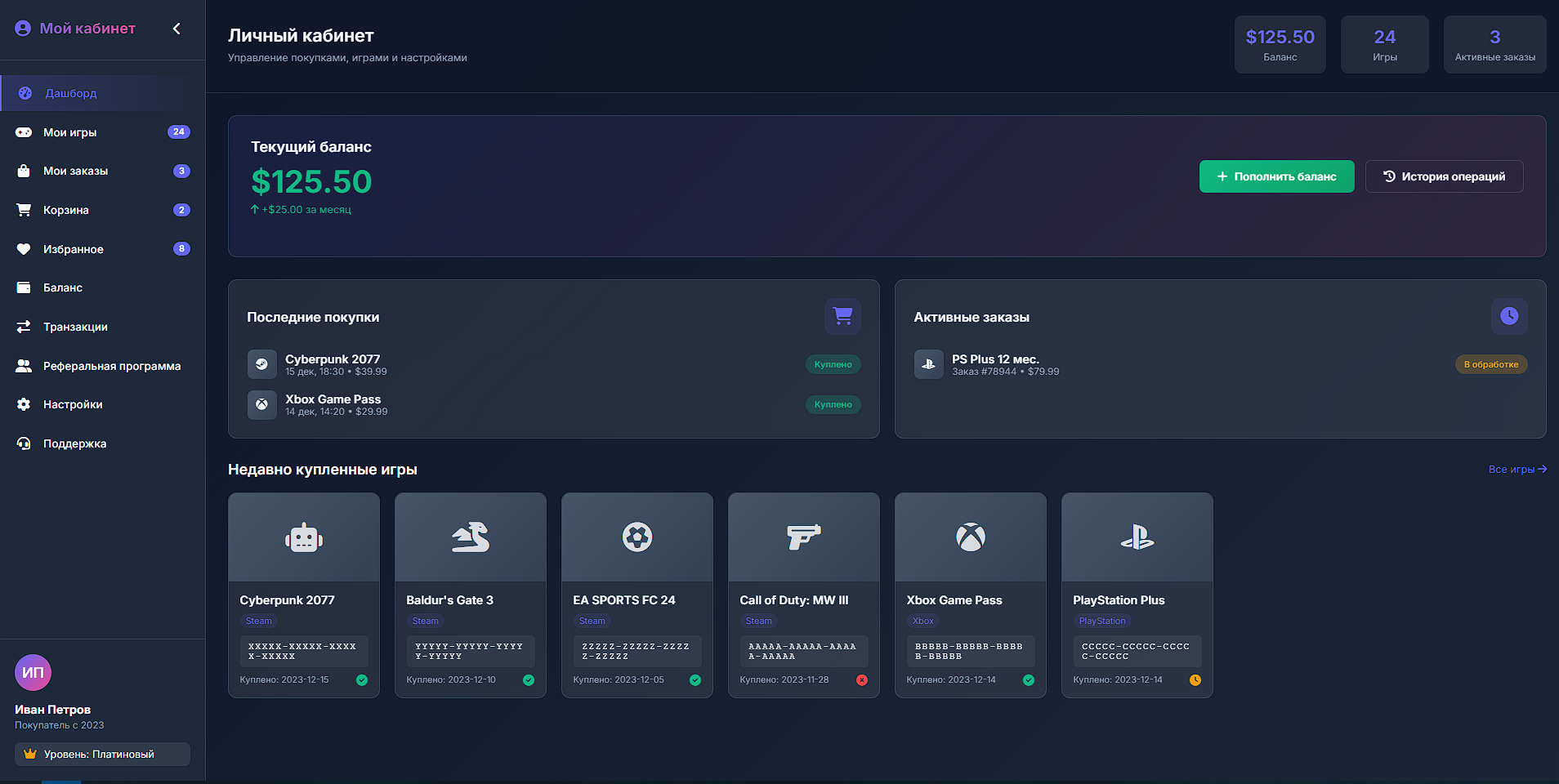Click the Xbox Game Pass card Xbox logo thumbnail
The height and width of the screenshot is (784, 1559).
[971, 537]
